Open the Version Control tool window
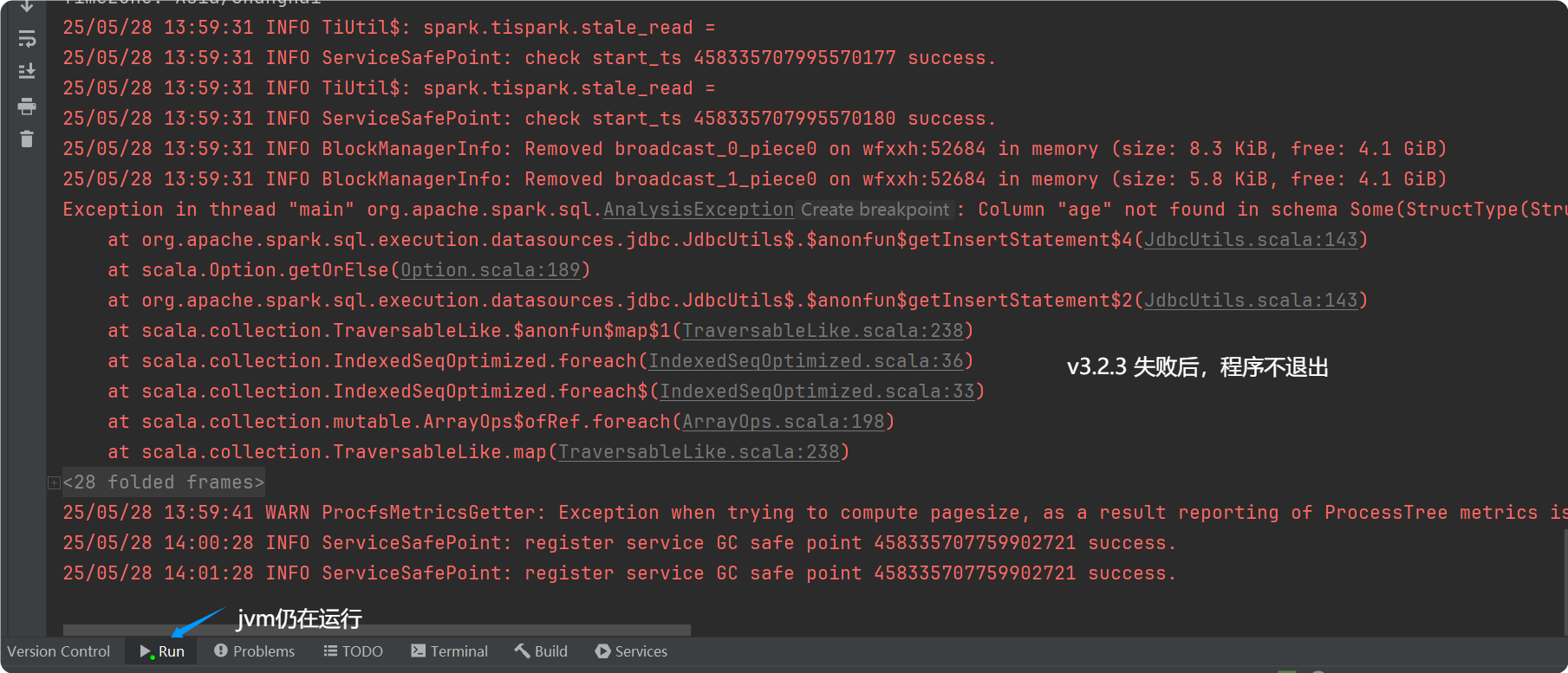1568x673 pixels. coord(59,651)
